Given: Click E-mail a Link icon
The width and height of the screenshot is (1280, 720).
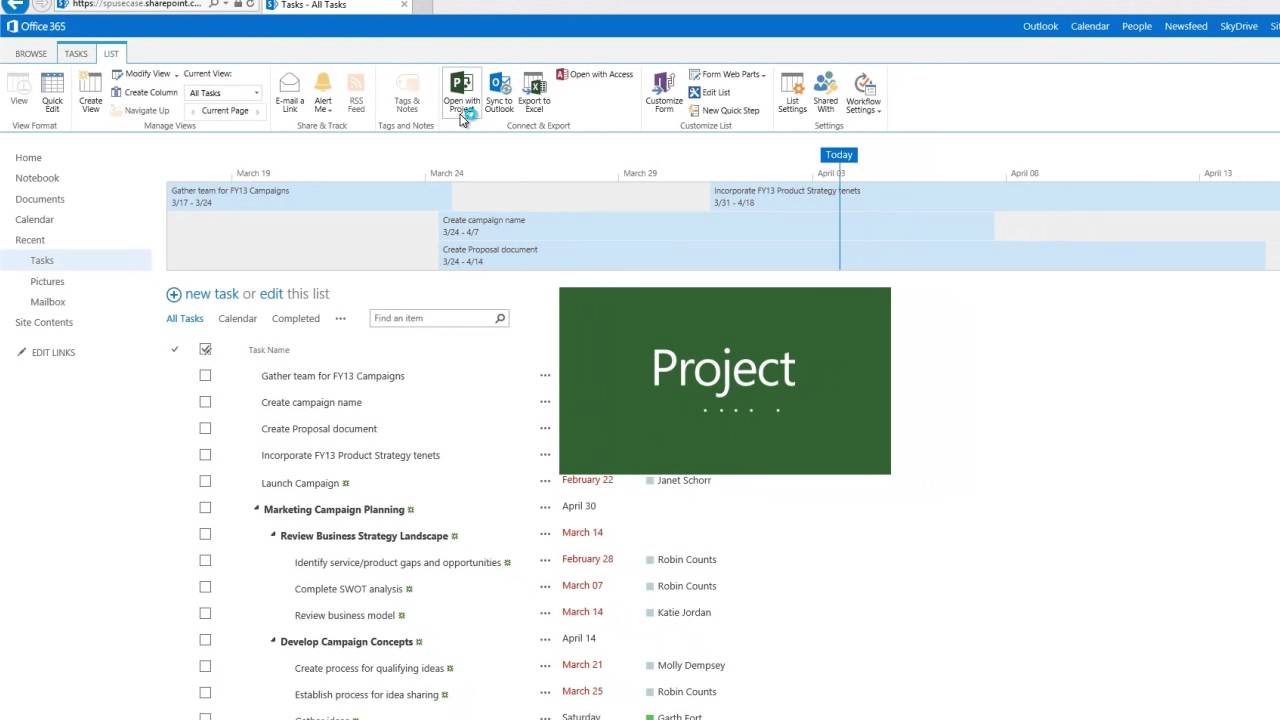Looking at the screenshot, I should click(x=289, y=93).
